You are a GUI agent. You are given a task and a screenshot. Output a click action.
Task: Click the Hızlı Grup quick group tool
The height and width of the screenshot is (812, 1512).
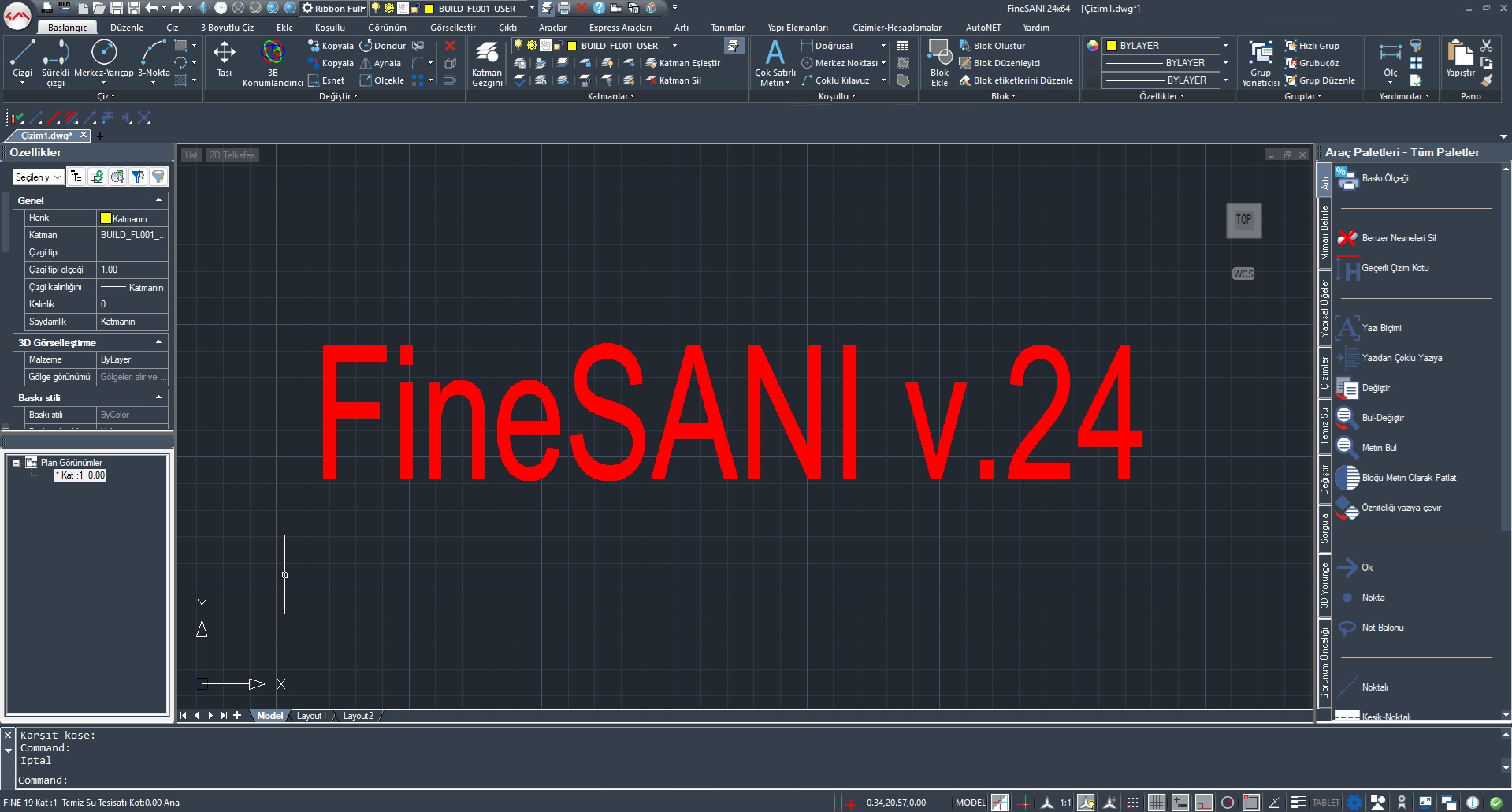pos(1312,46)
